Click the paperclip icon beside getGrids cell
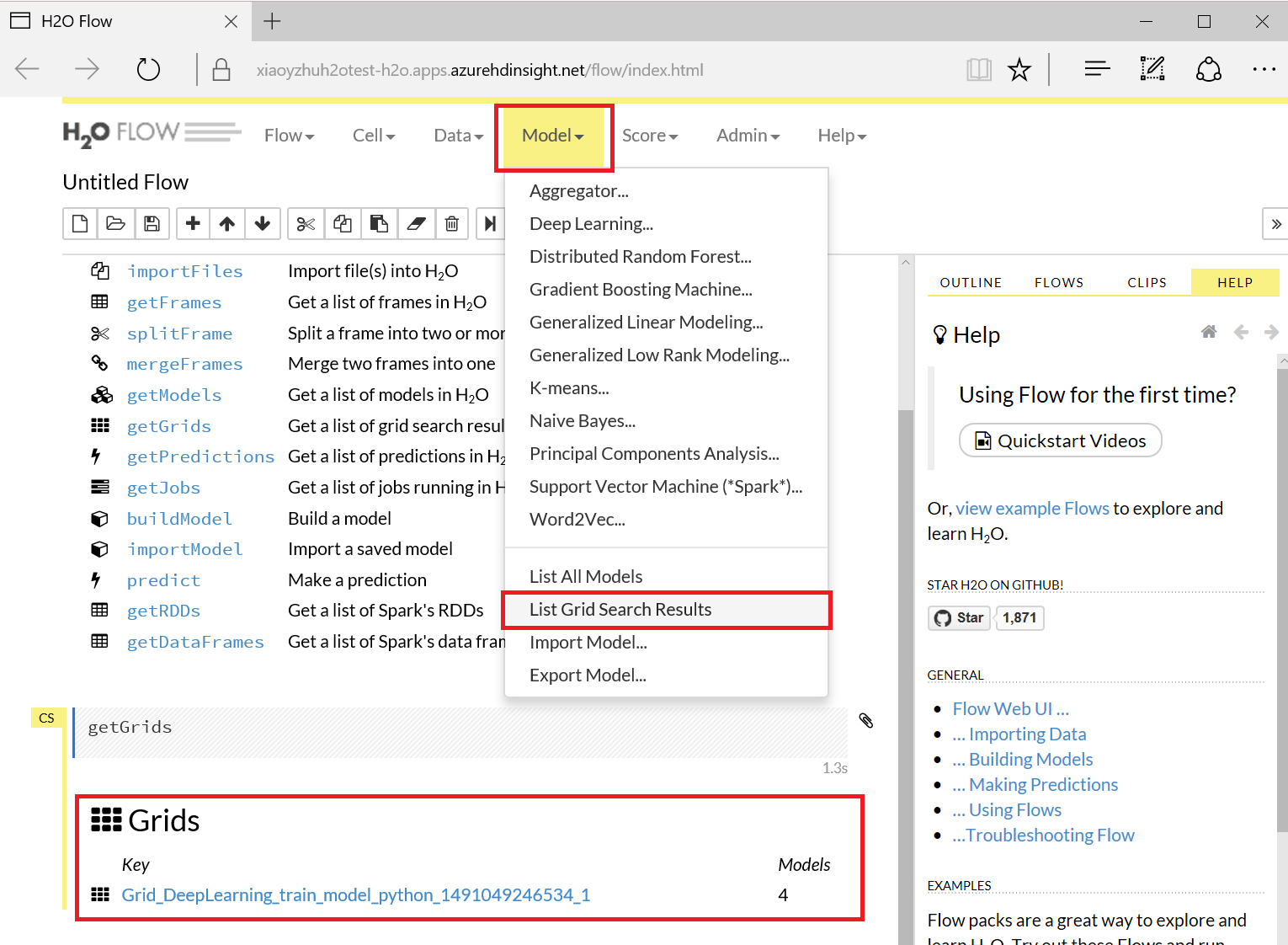The width and height of the screenshot is (1288, 945). [x=866, y=720]
